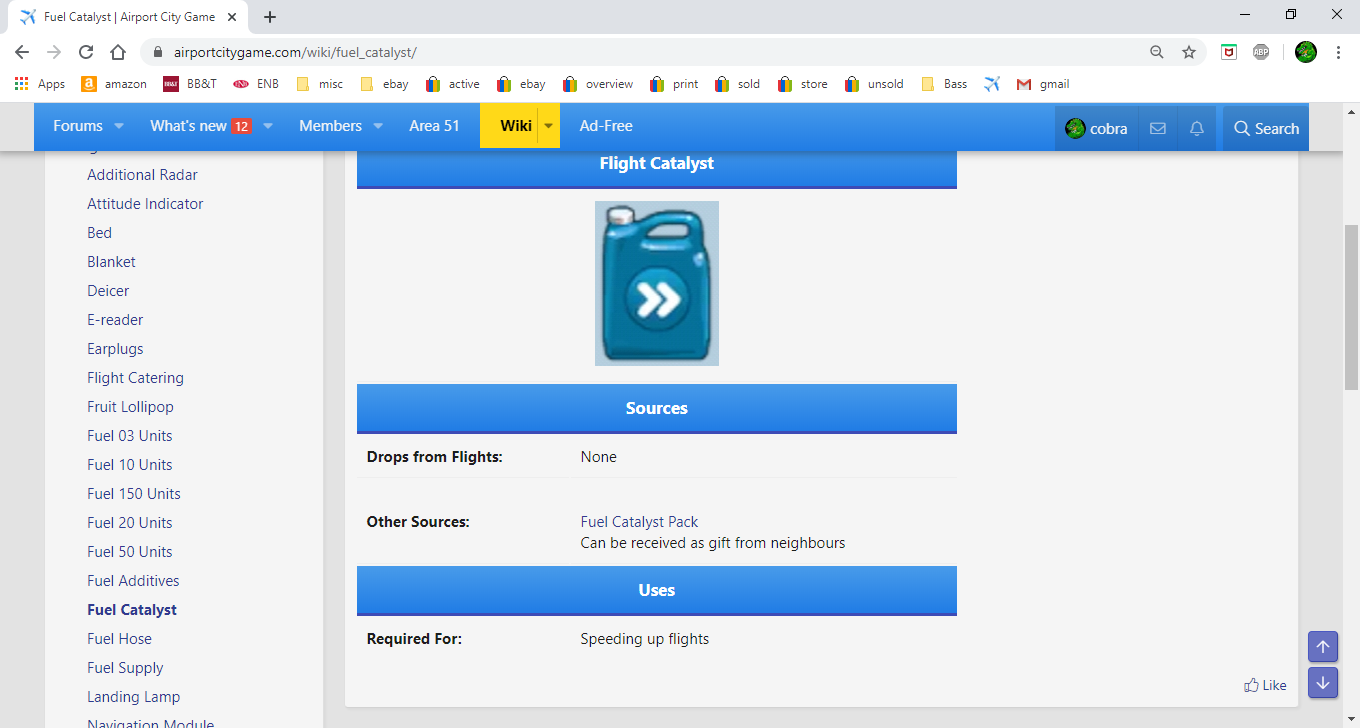Screen dimensions: 1360x728
Task: Open the cobra user account menu
Action: click(x=1096, y=128)
